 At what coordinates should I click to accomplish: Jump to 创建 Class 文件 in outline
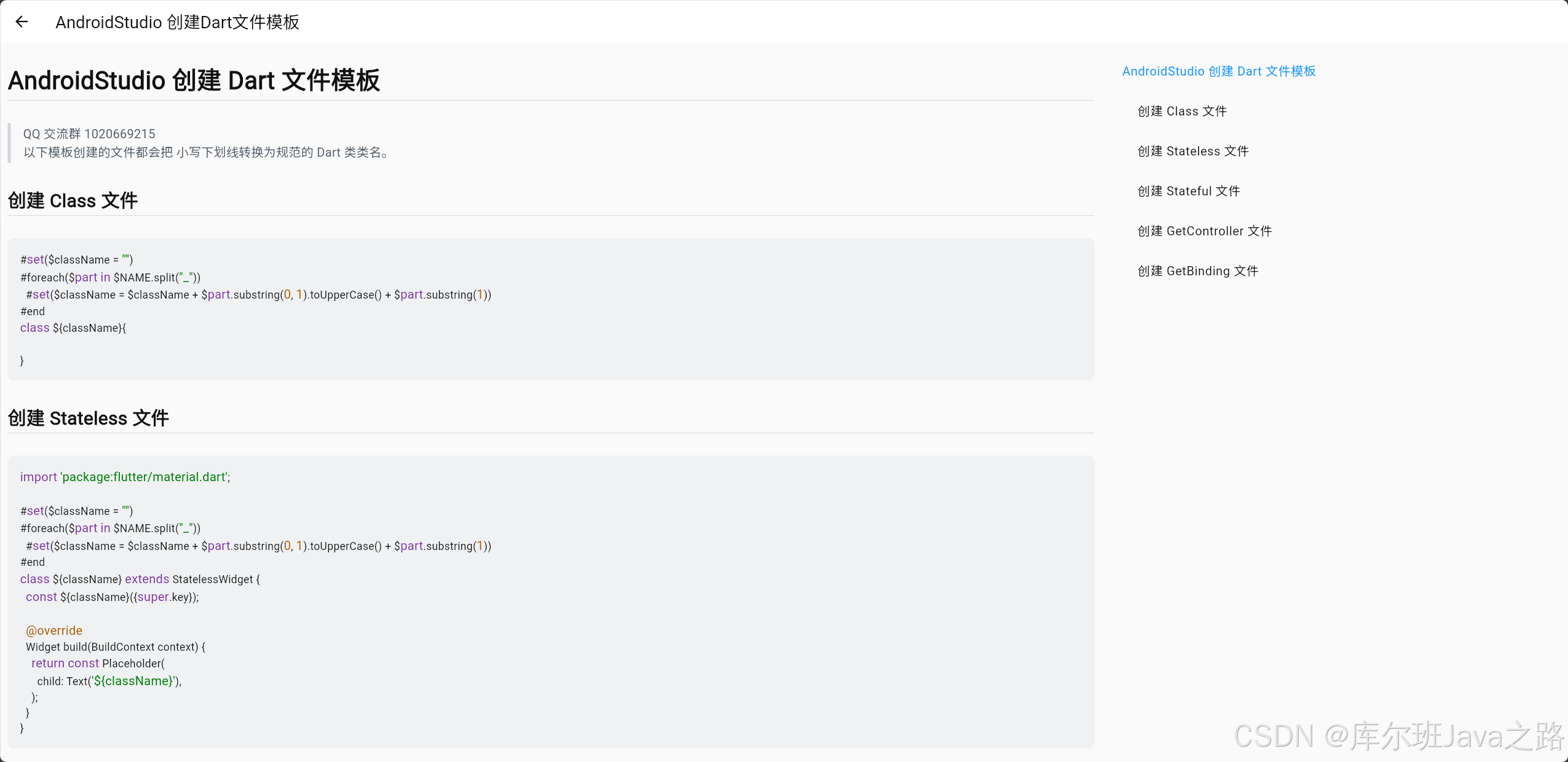pyautogui.click(x=1181, y=111)
